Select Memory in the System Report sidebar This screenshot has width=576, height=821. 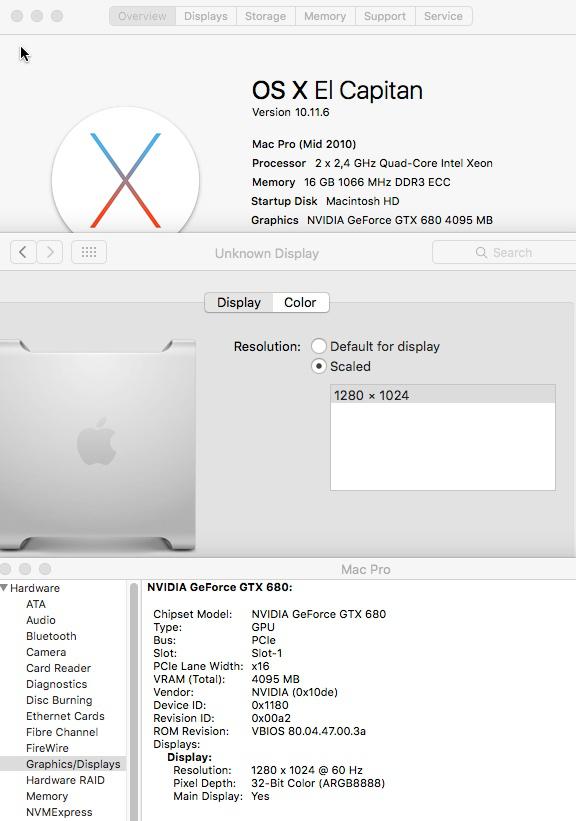47,796
